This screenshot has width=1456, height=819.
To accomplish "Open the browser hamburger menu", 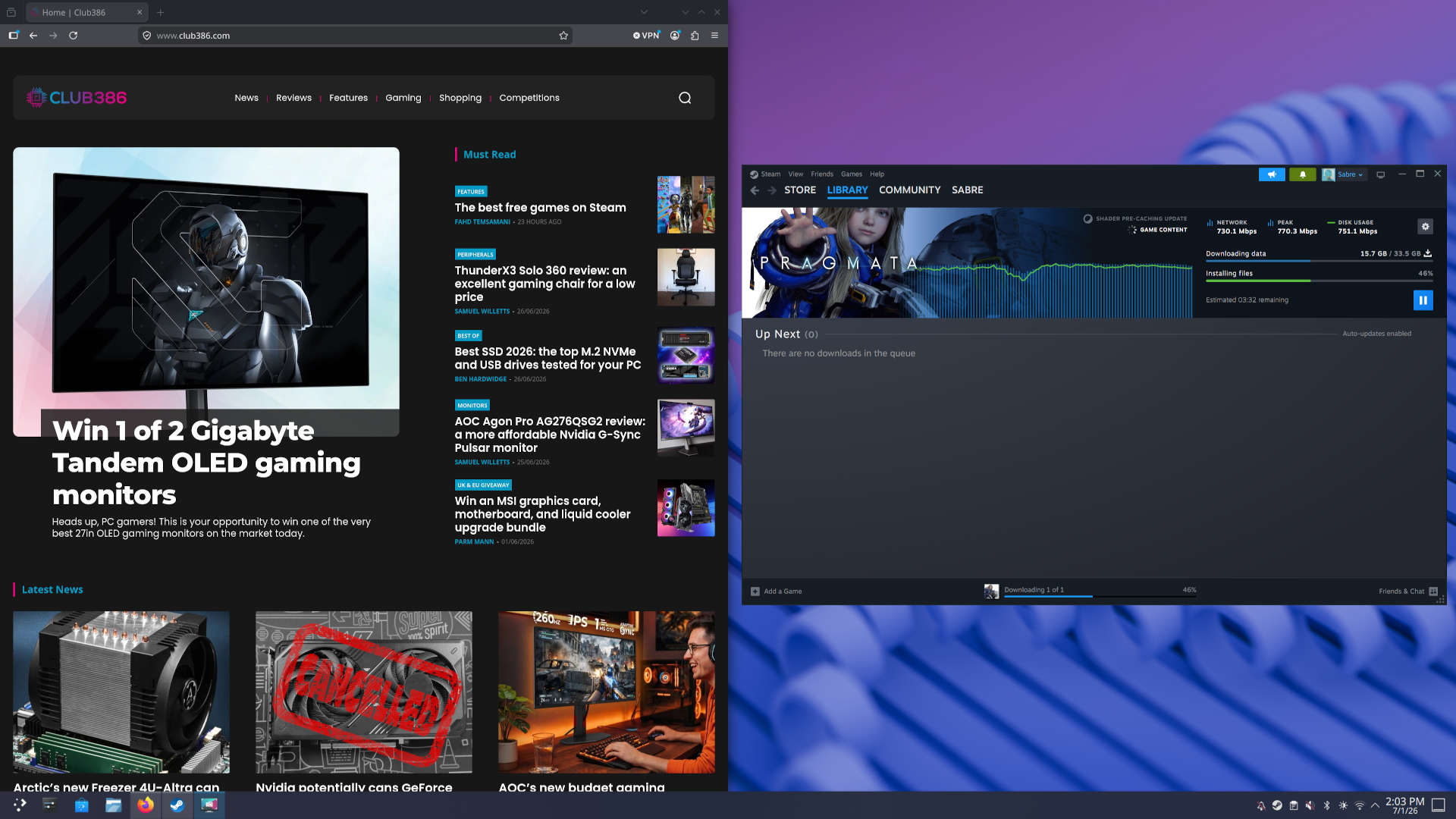I will pos(714,36).
